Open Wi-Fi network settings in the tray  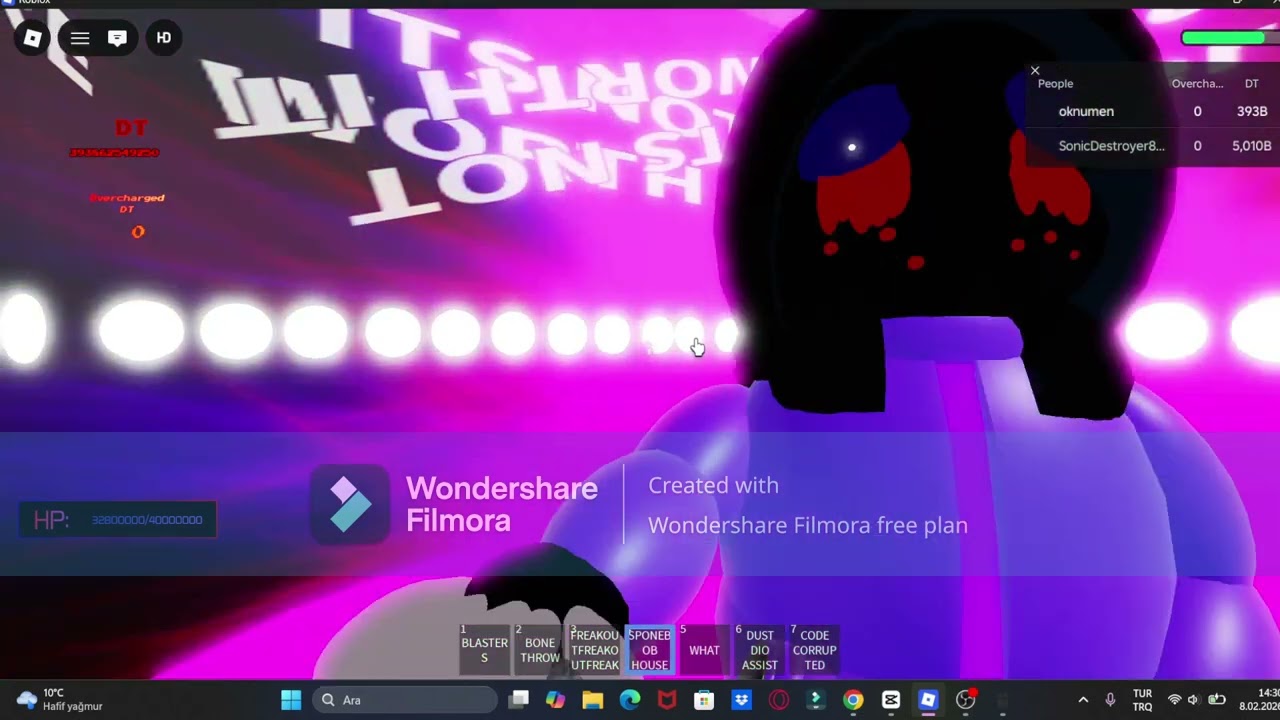[1175, 700]
